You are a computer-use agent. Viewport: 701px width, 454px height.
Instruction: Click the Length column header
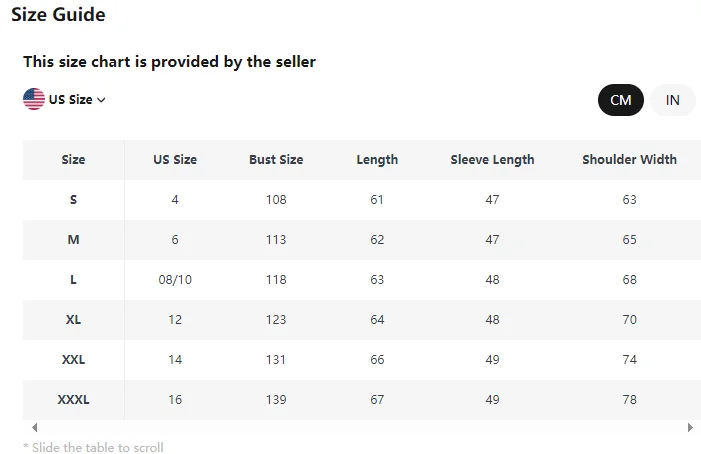point(377,160)
